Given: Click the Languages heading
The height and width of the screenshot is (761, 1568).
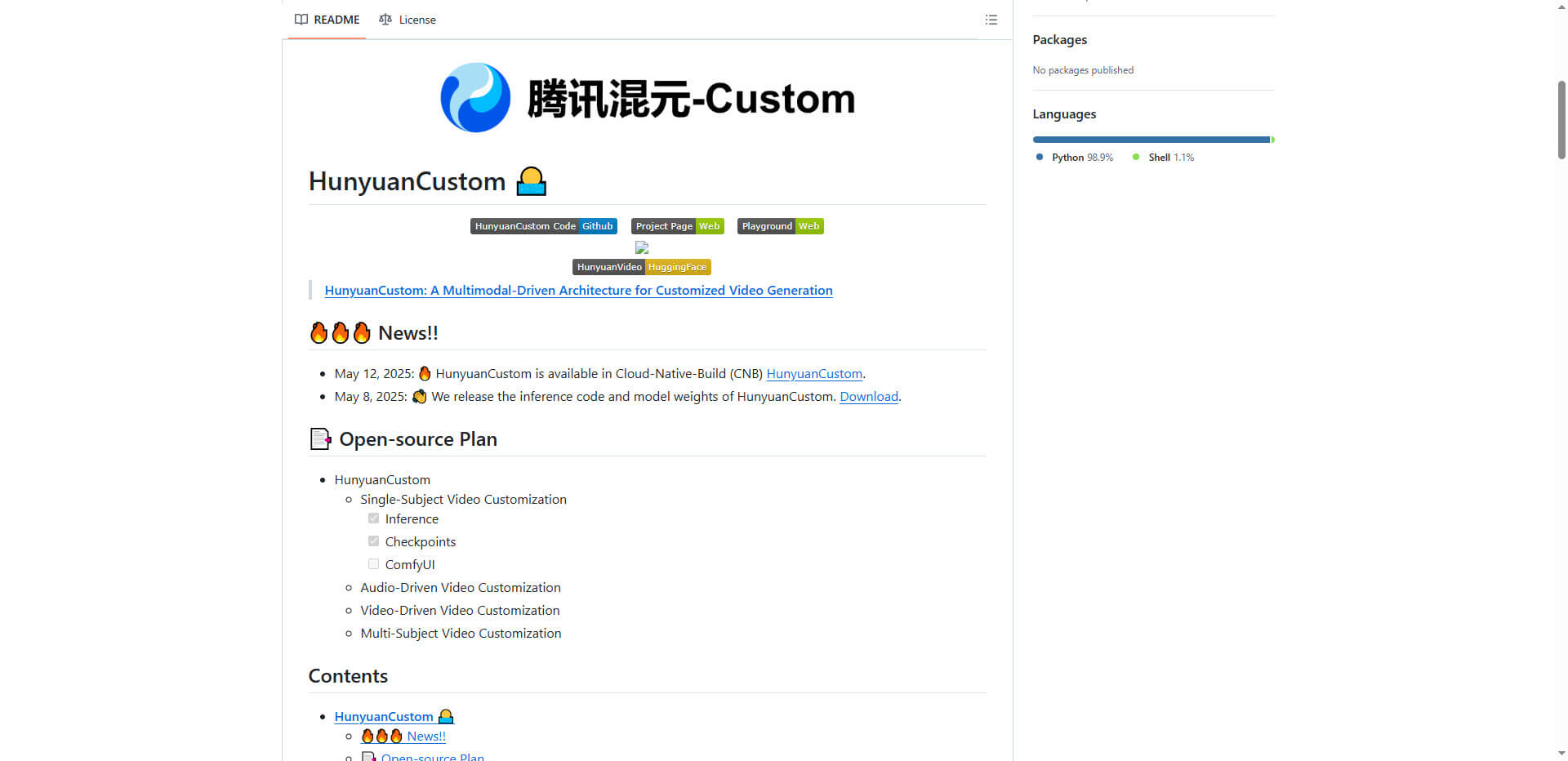Looking at the screenshot, I should (1064, 114).
